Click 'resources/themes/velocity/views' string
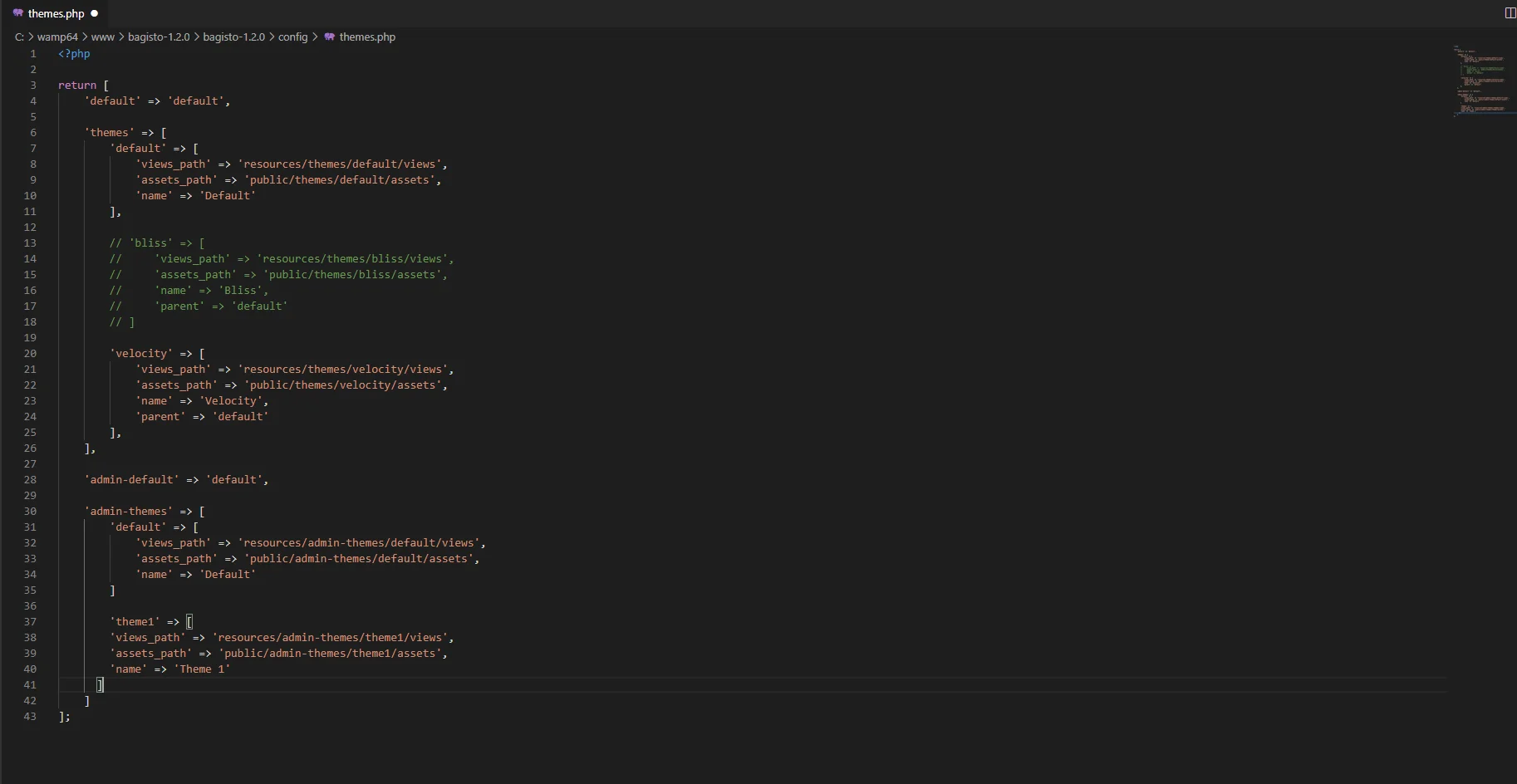Image resolution: width=1517 pixels, height=784 pixels. click(343, 370)
